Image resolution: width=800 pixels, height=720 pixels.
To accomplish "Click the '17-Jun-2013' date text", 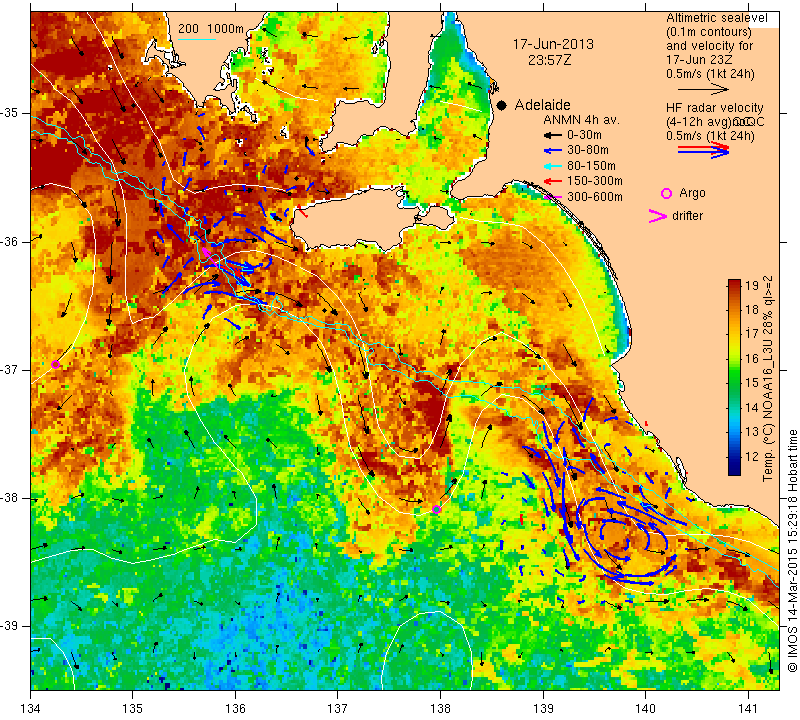I will coord(553,44).
